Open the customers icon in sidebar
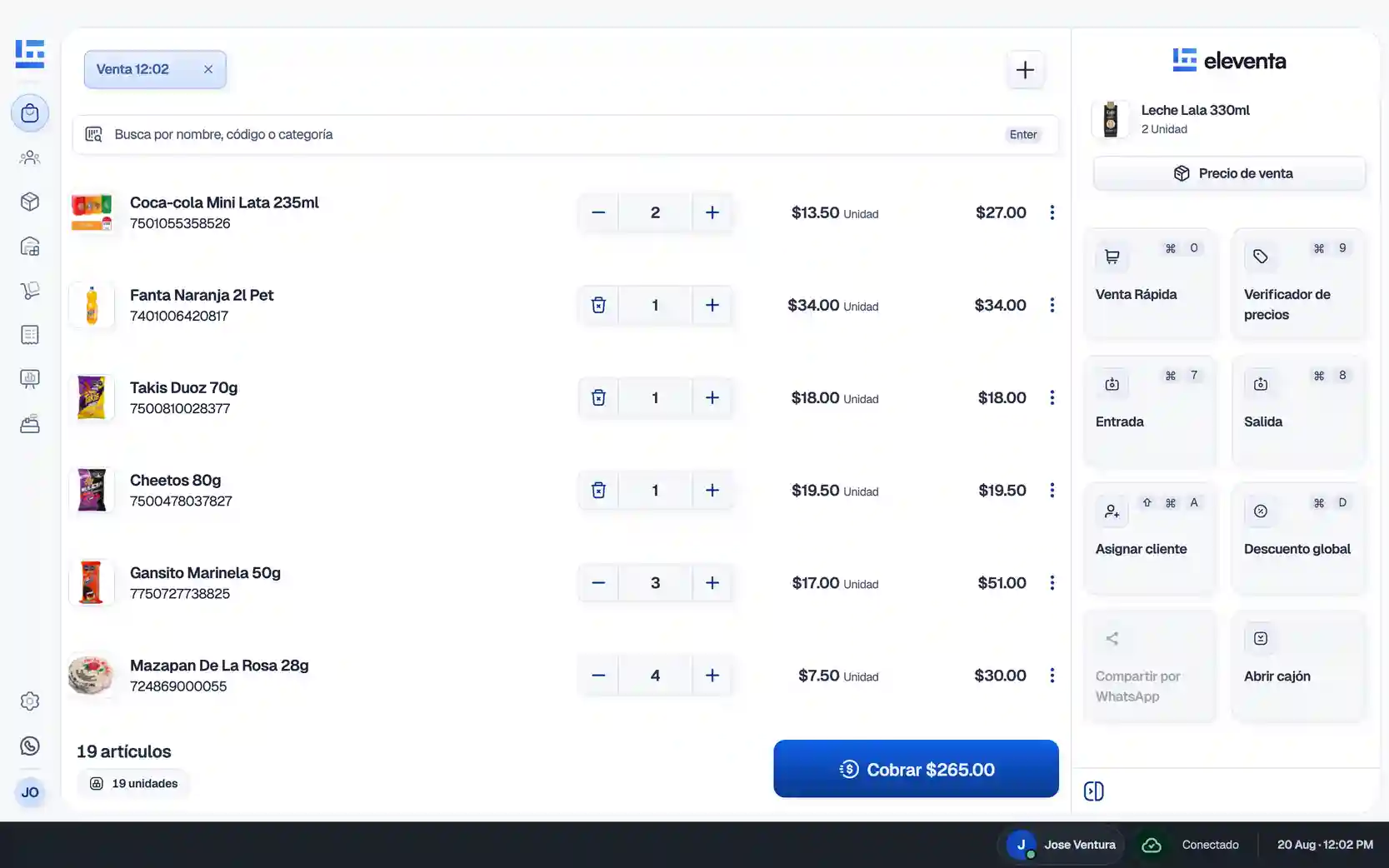This screenshot has width=1389, height=868. (x=30, y=157)
